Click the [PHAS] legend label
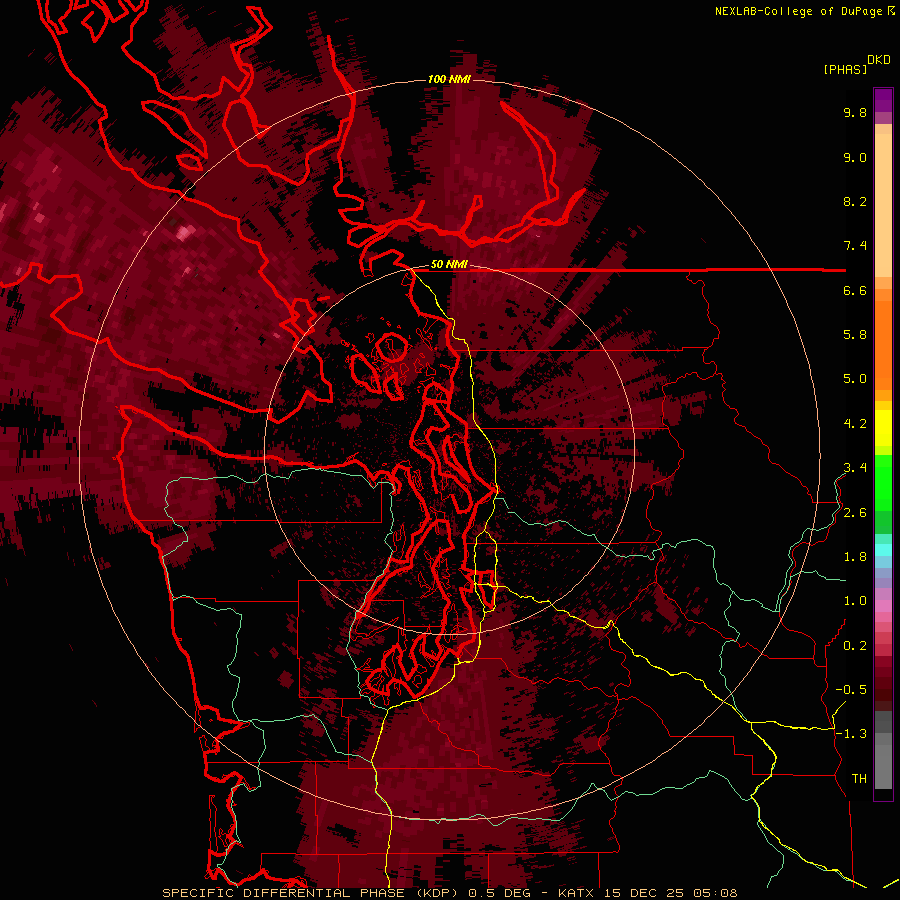900x900 pixels. 845,69
